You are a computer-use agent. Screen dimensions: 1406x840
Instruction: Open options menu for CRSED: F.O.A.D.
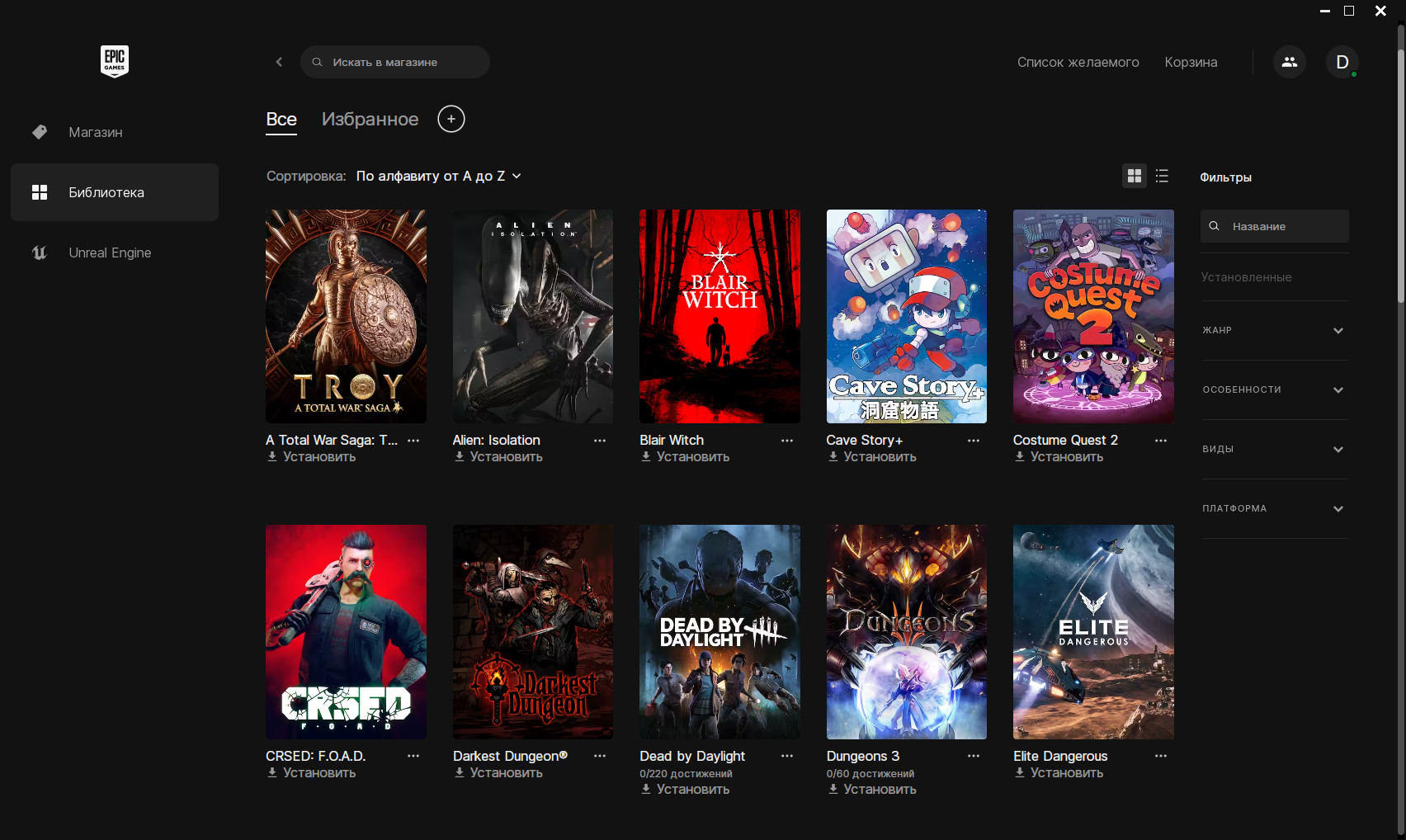click(413, 756)
